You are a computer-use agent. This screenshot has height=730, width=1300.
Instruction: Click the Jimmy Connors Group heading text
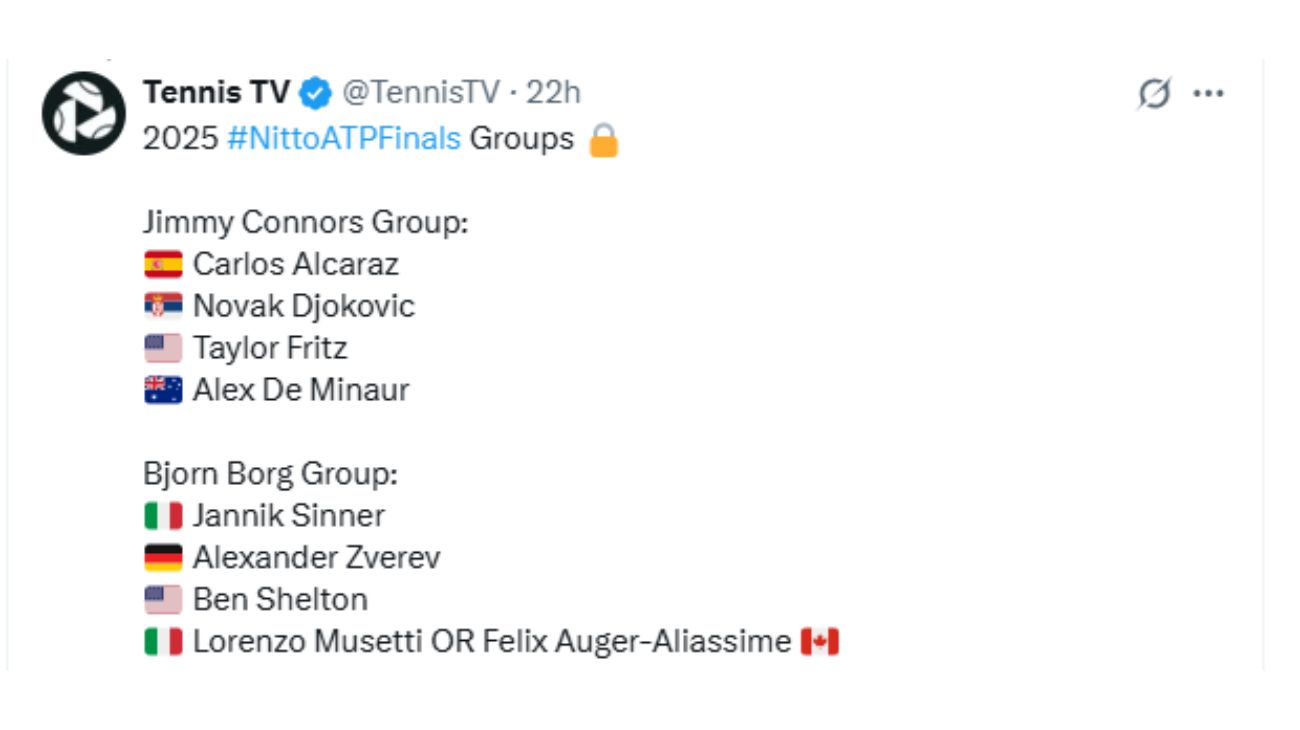click(x=305, y=222)
